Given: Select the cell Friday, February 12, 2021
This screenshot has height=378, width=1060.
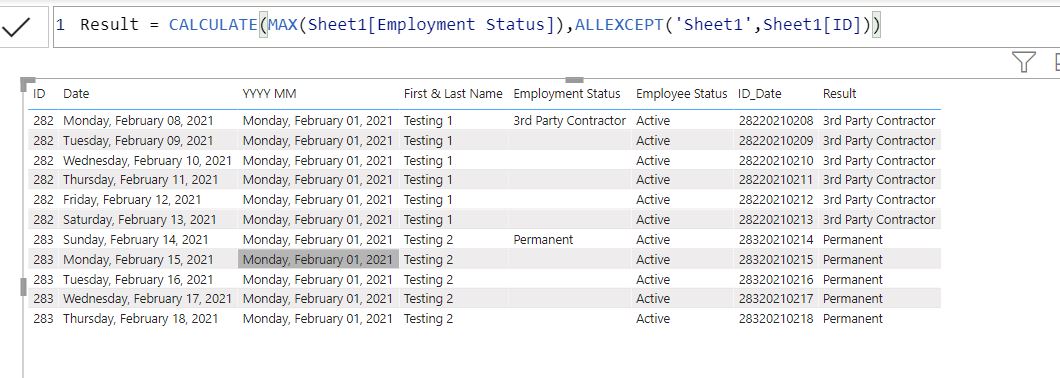Looking at the screenshot, I should [x=132, y=200].
